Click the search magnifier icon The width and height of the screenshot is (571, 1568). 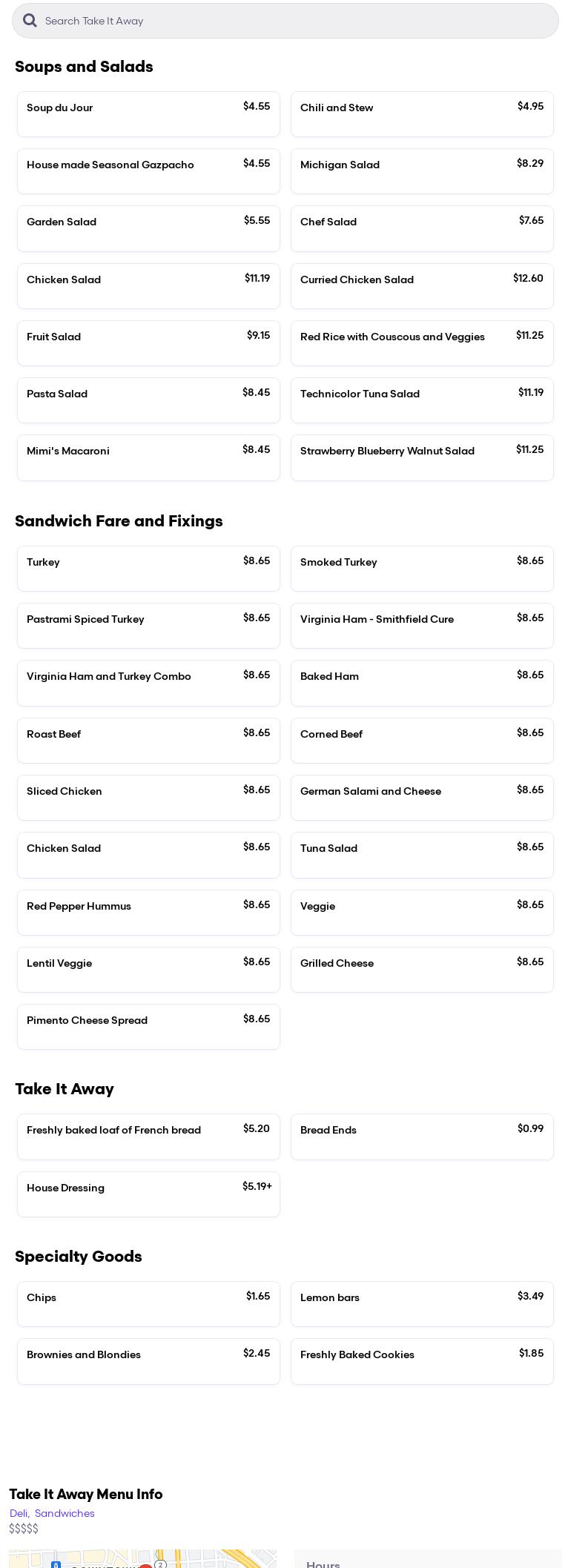[x=30, y=21]
